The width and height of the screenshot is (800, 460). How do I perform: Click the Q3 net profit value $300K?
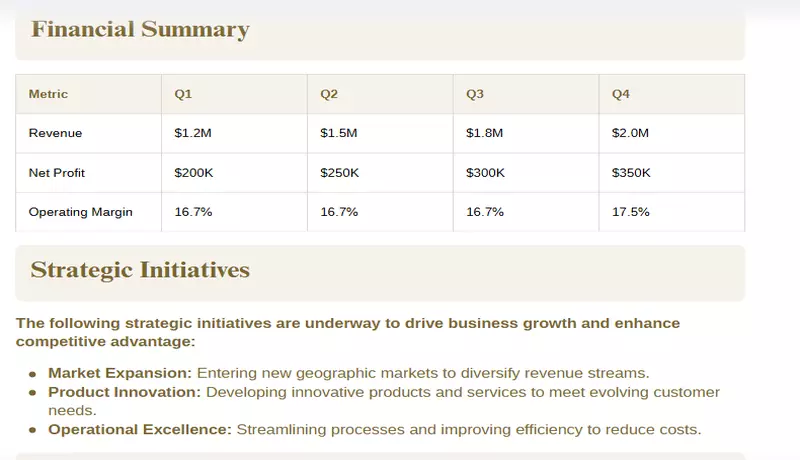(x=485, y=173)
